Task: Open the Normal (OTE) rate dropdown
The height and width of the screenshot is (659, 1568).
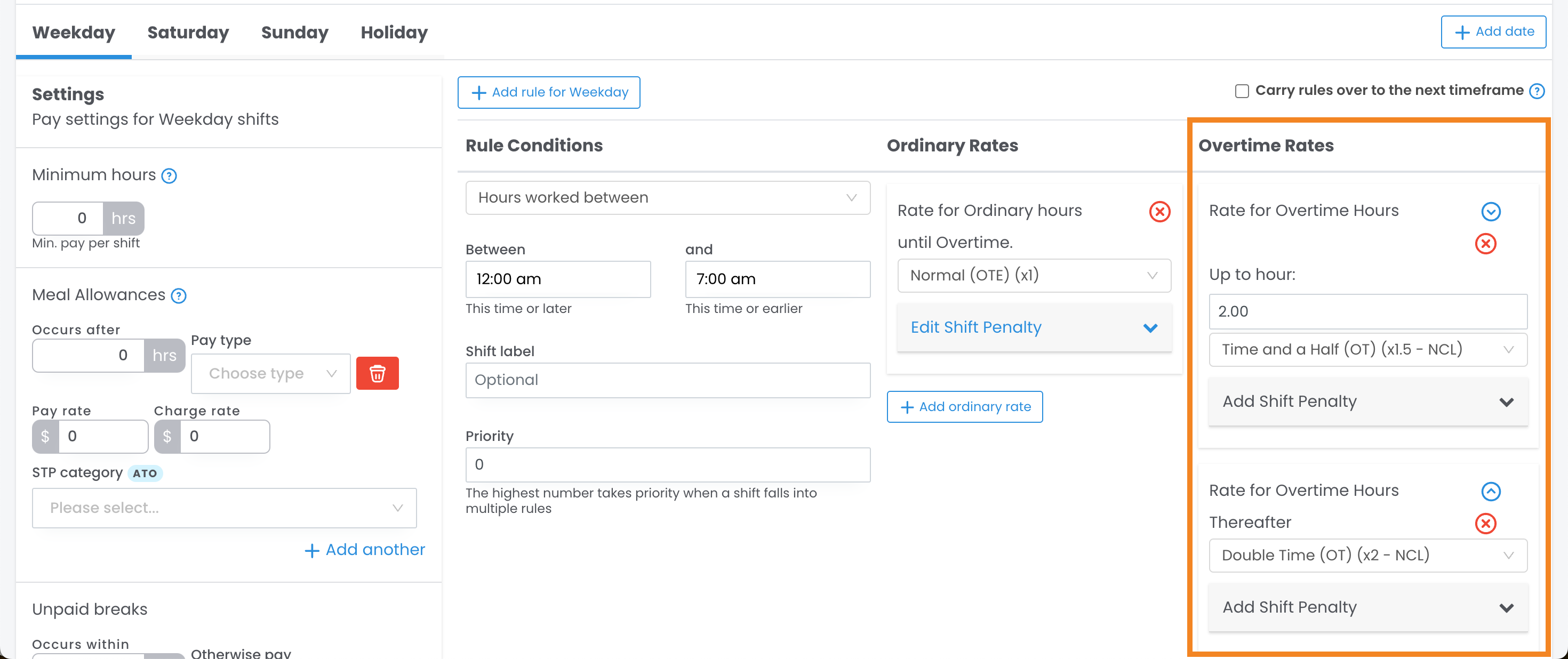Action: (1034, 276)
